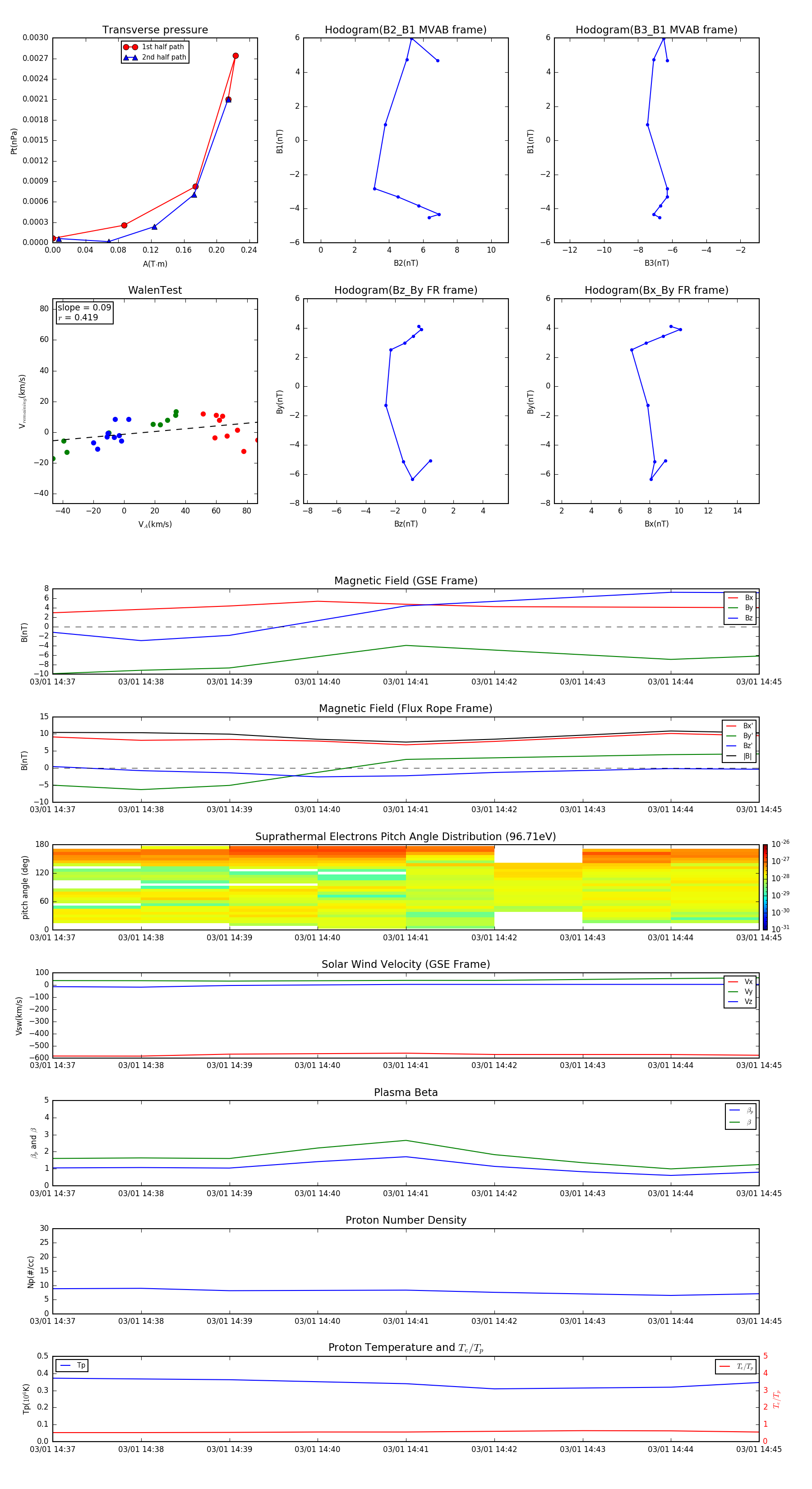Image resolution: width=812 pixels, height=1489 pixels.
Task: Click the "B2(nT)" x-axis label
Action: [406, 263]
